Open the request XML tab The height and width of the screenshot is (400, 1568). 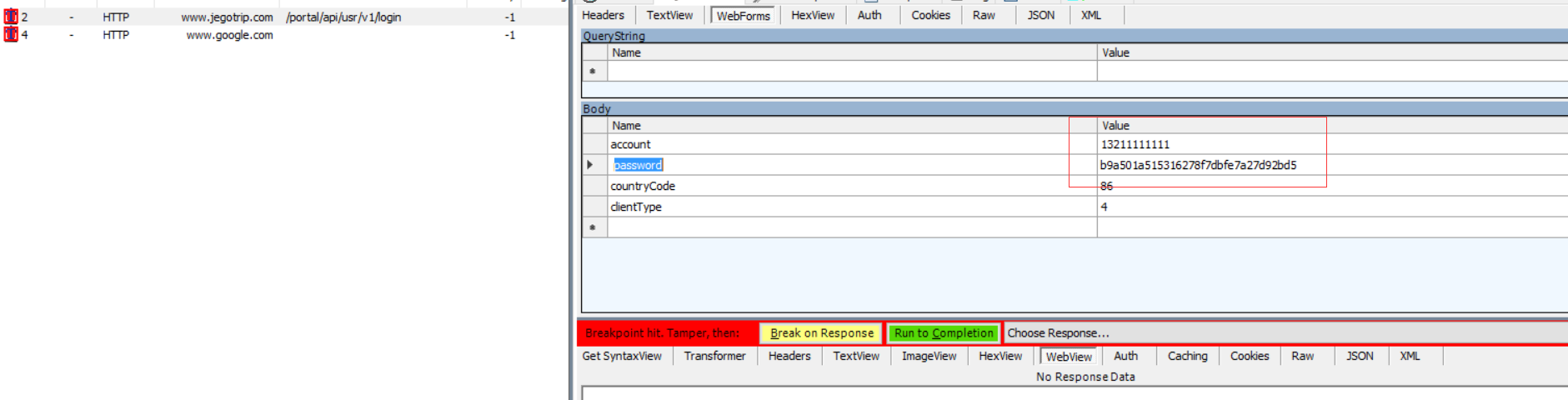pyautogui.click(x=1090, y=15)
